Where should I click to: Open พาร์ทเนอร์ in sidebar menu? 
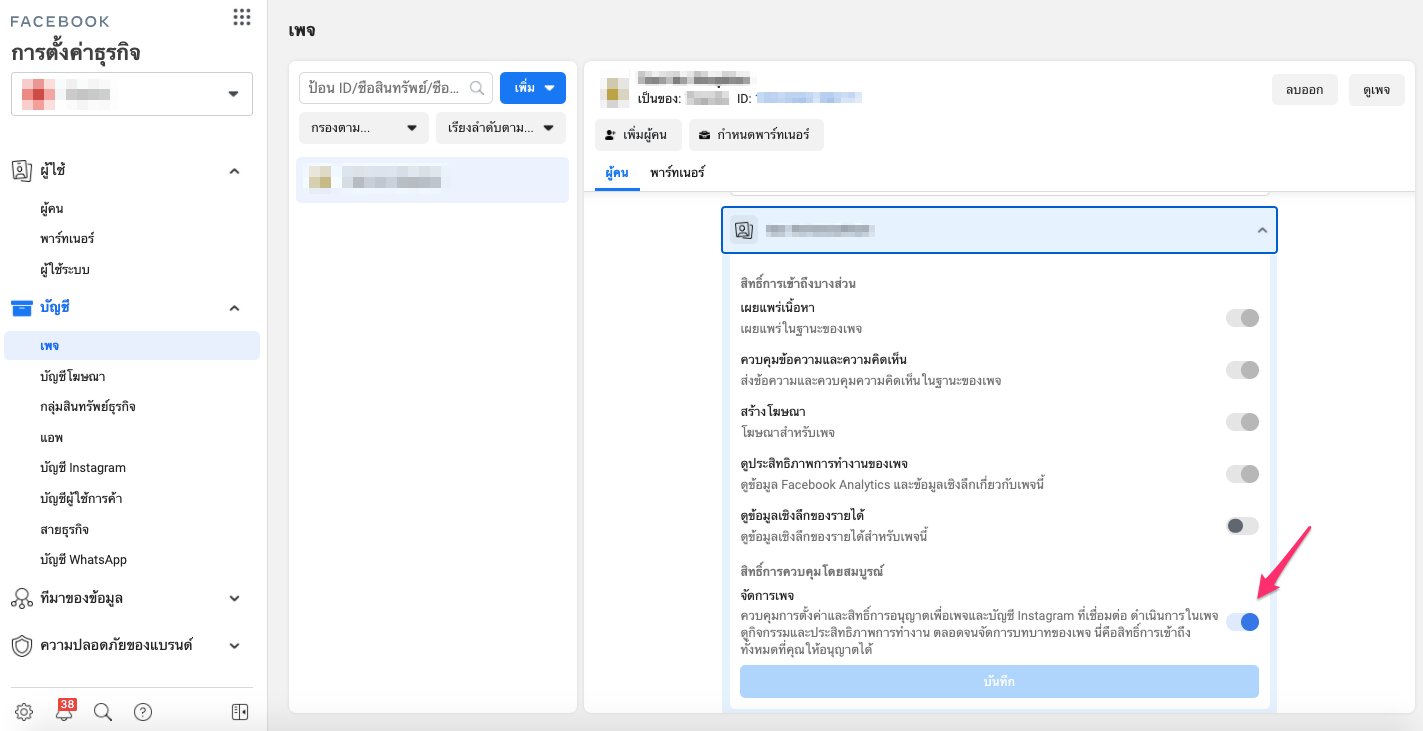tap(67, 239)
